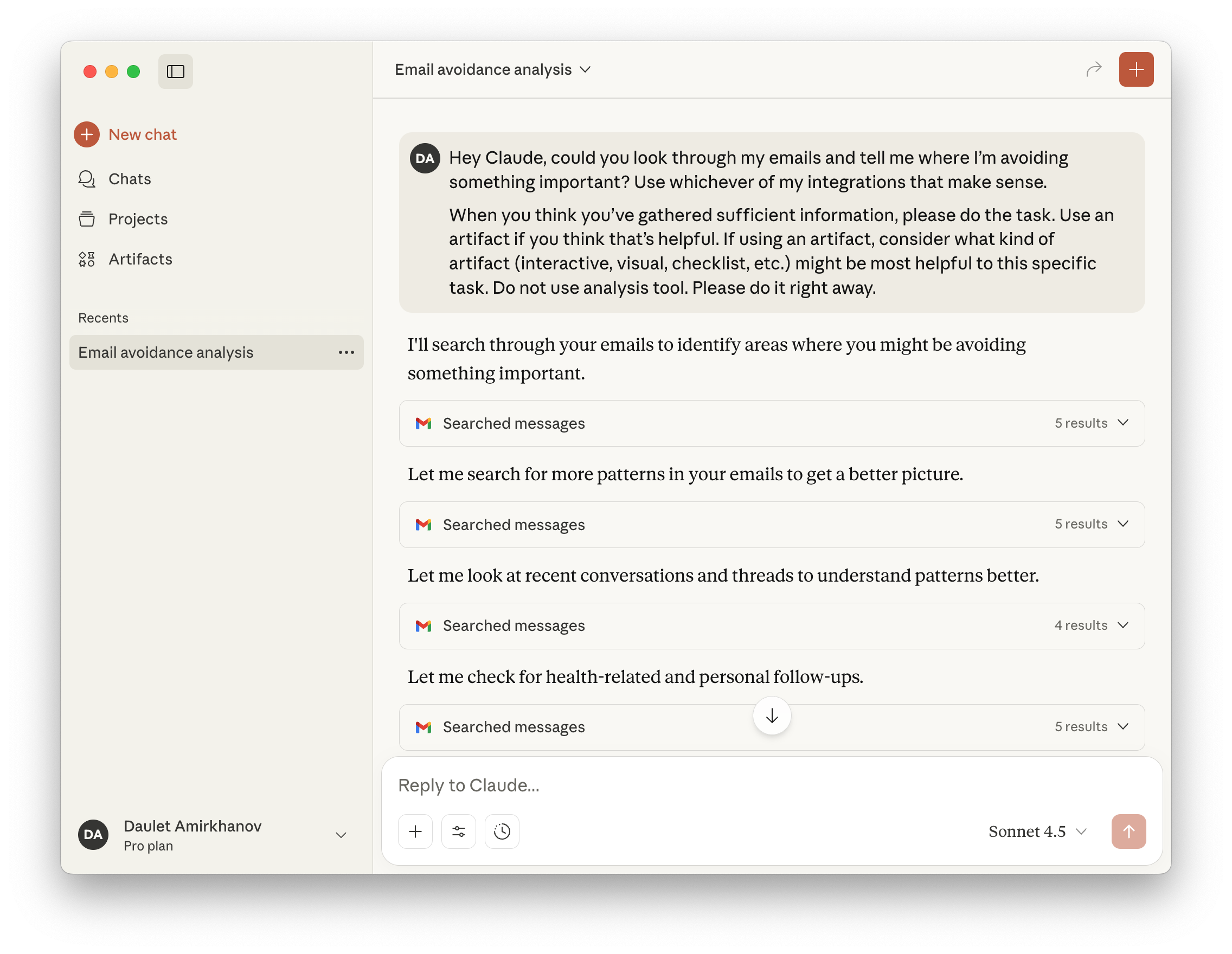
Task: Click the Gmail icon on first search
Action: [423, 423]
